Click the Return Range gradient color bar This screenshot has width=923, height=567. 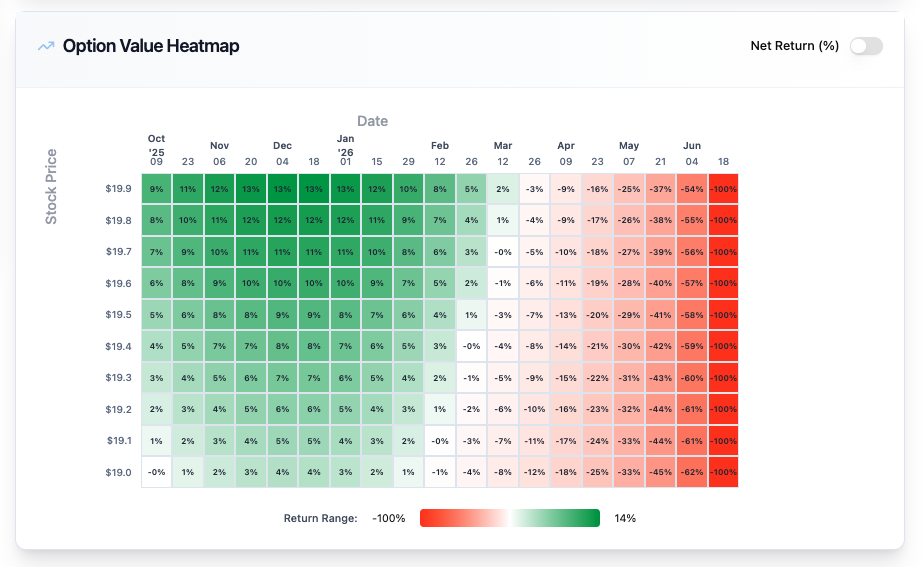pyautogui.click(x=509, y=518)
